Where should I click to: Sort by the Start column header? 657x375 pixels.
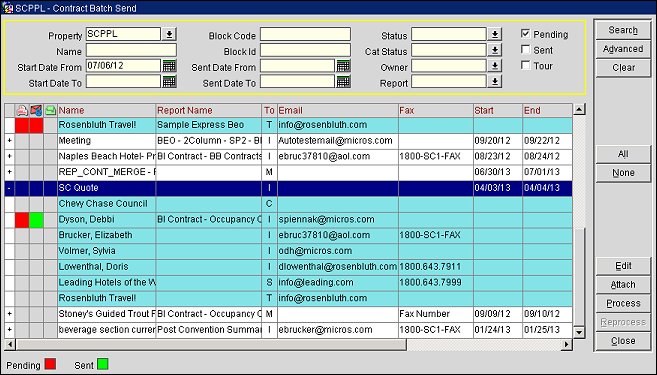498,111
